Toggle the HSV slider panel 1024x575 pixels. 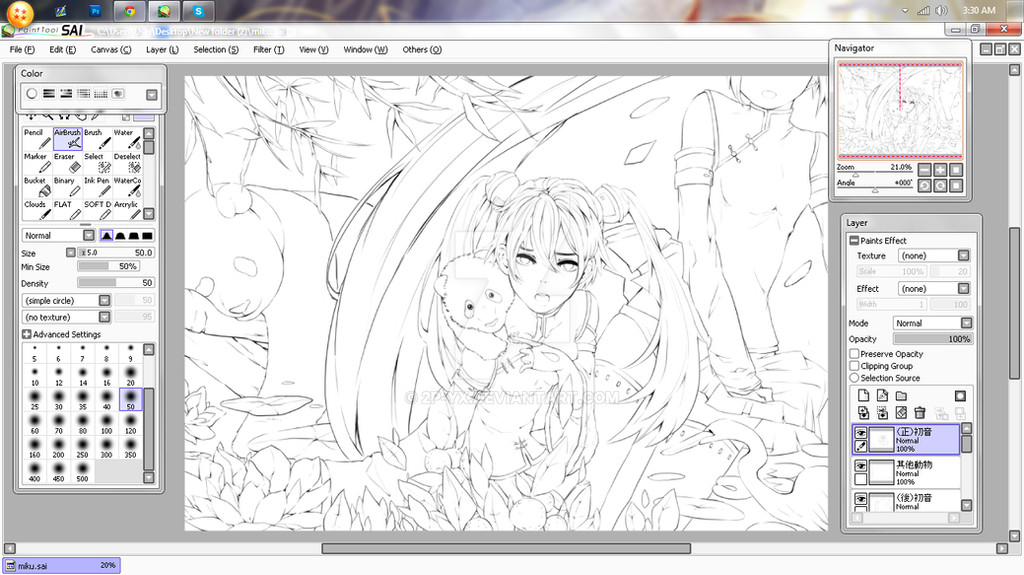66,94
